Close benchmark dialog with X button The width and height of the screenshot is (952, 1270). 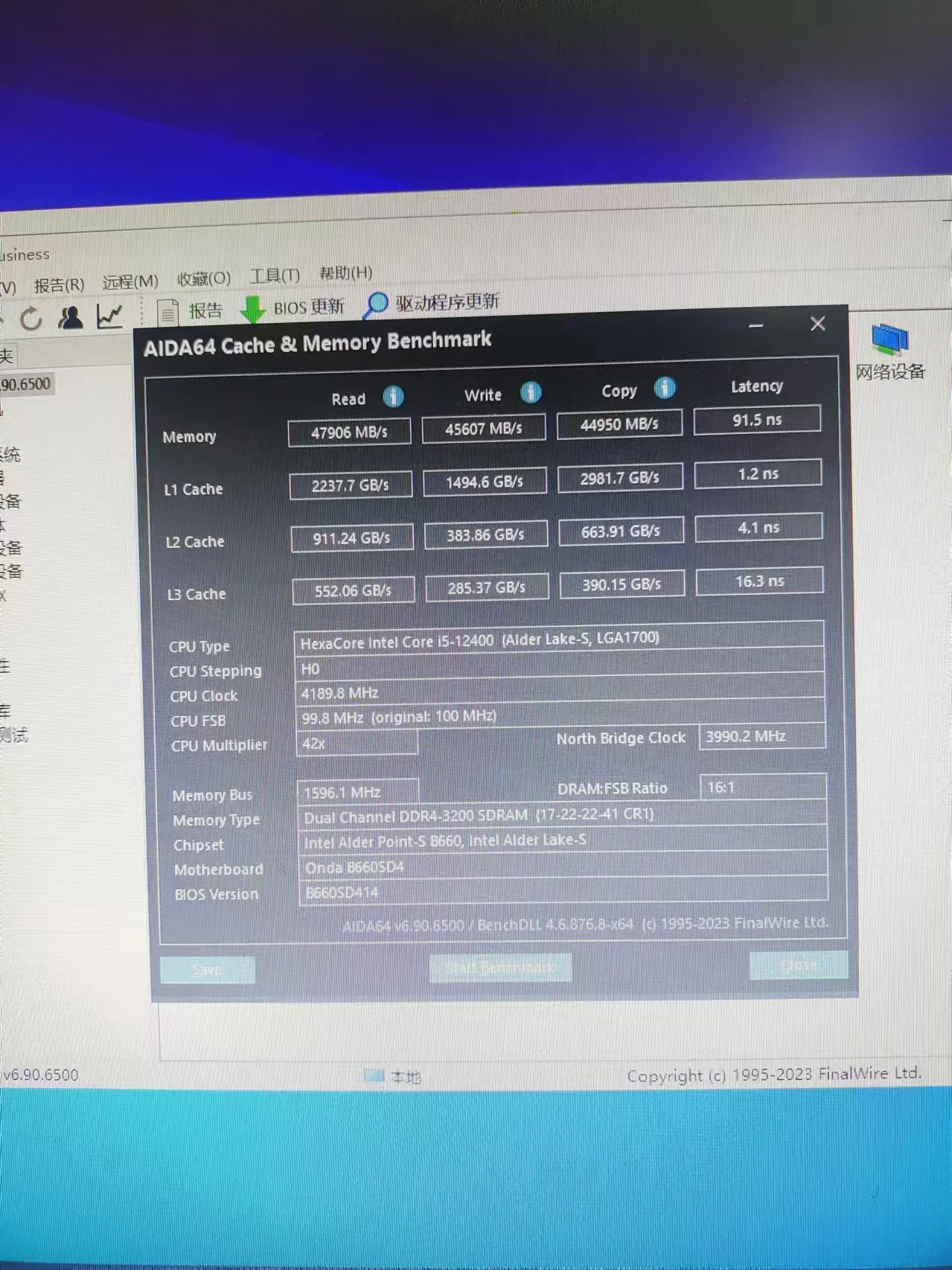817,323
